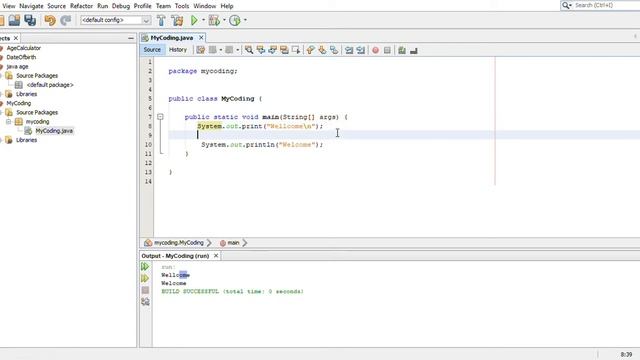The width and height of the screenshot is (640, 360).
Task: Open the <default config> combo box
Action: (x=116, y=20)
